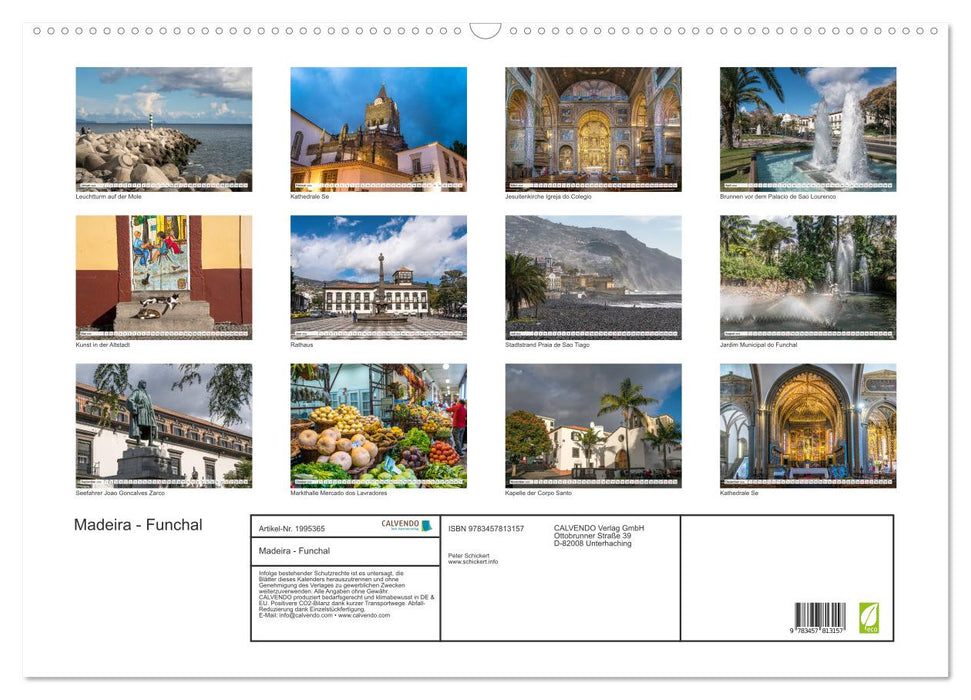Select the teal CALVENDO leaf emblem
971x700 pixels.
pos(426,525)
